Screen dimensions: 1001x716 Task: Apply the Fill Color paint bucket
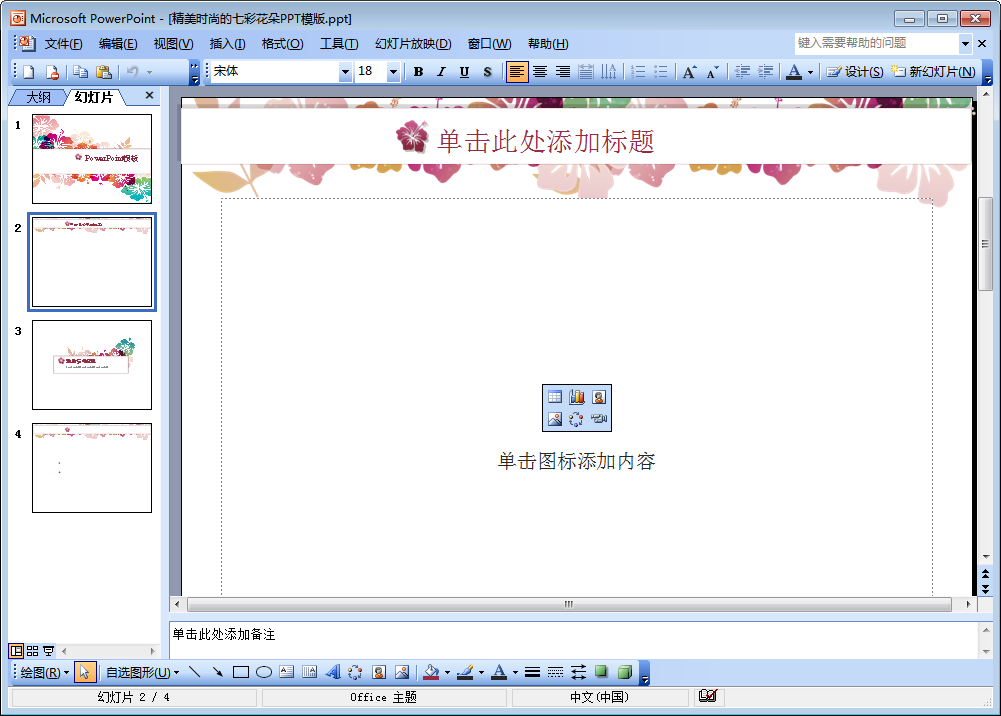click(x=432, y=672)
